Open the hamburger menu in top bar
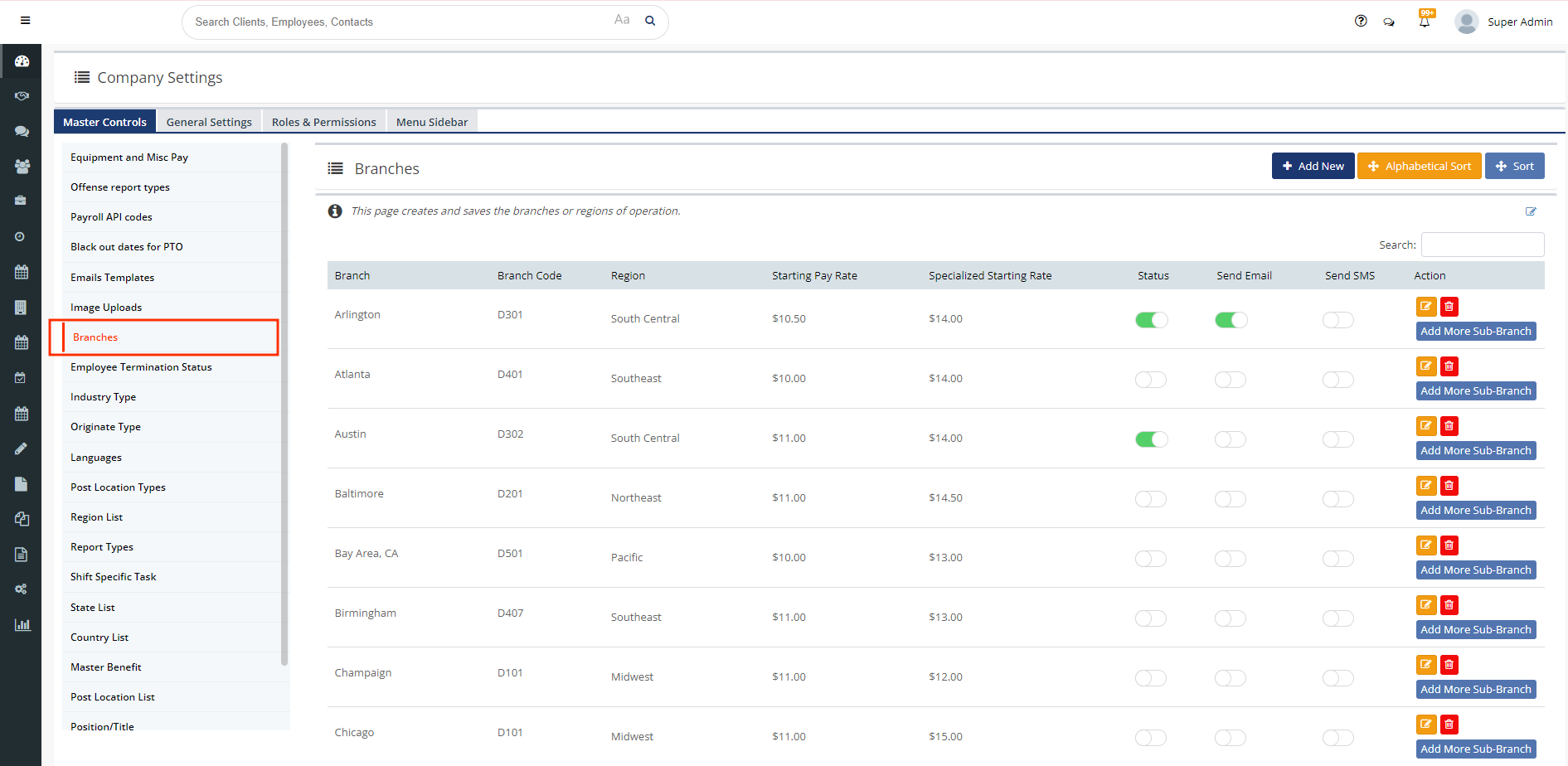Viewport: 1568px width, 766px height. coord(25,21)
